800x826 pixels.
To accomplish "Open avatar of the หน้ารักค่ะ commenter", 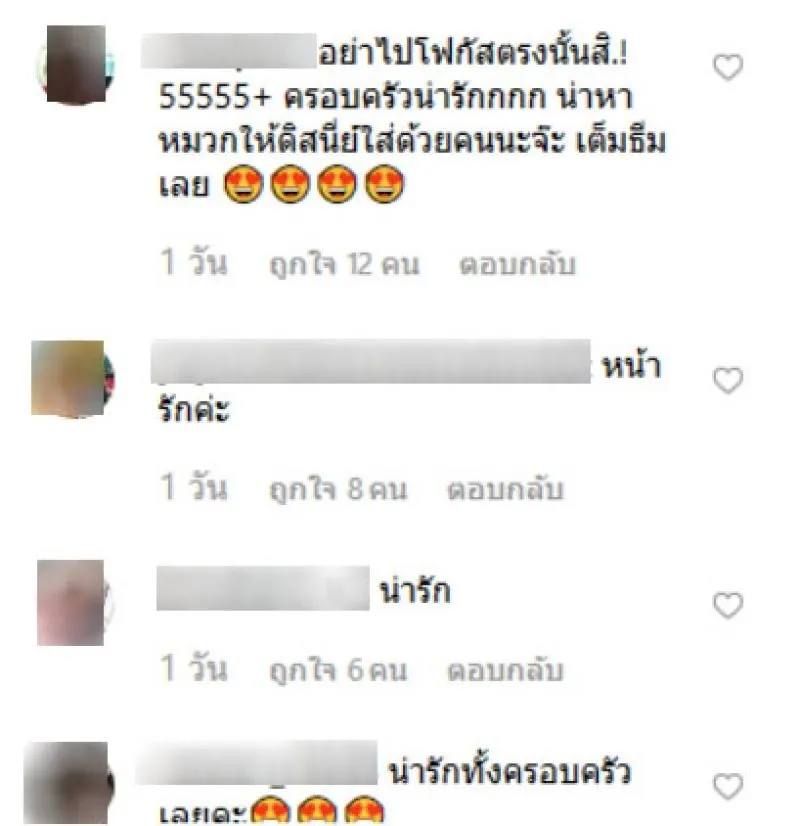I will pos(73,378).
